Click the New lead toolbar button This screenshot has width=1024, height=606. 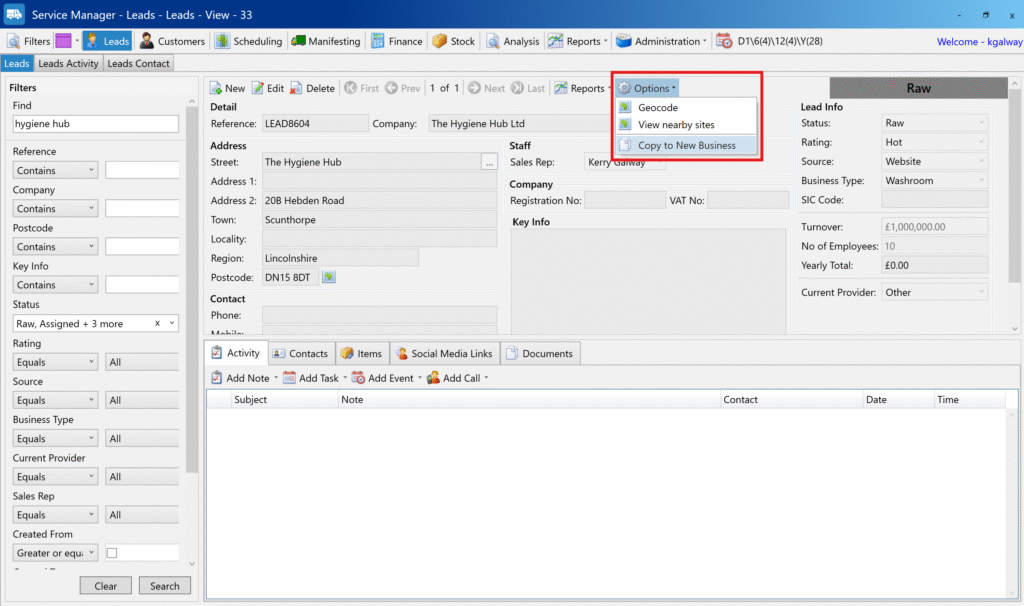226,88
